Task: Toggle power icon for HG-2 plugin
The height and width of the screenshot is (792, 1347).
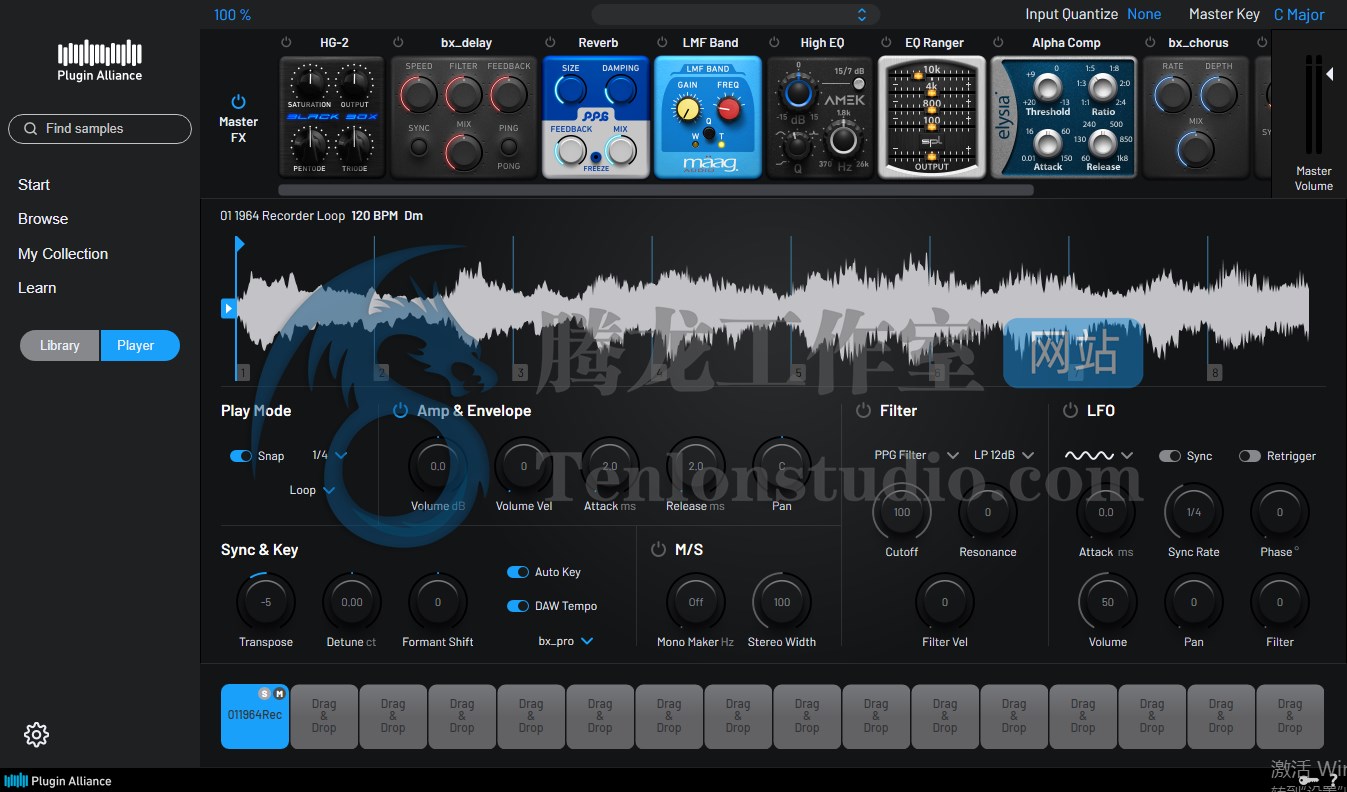Action: click(286, 42)
